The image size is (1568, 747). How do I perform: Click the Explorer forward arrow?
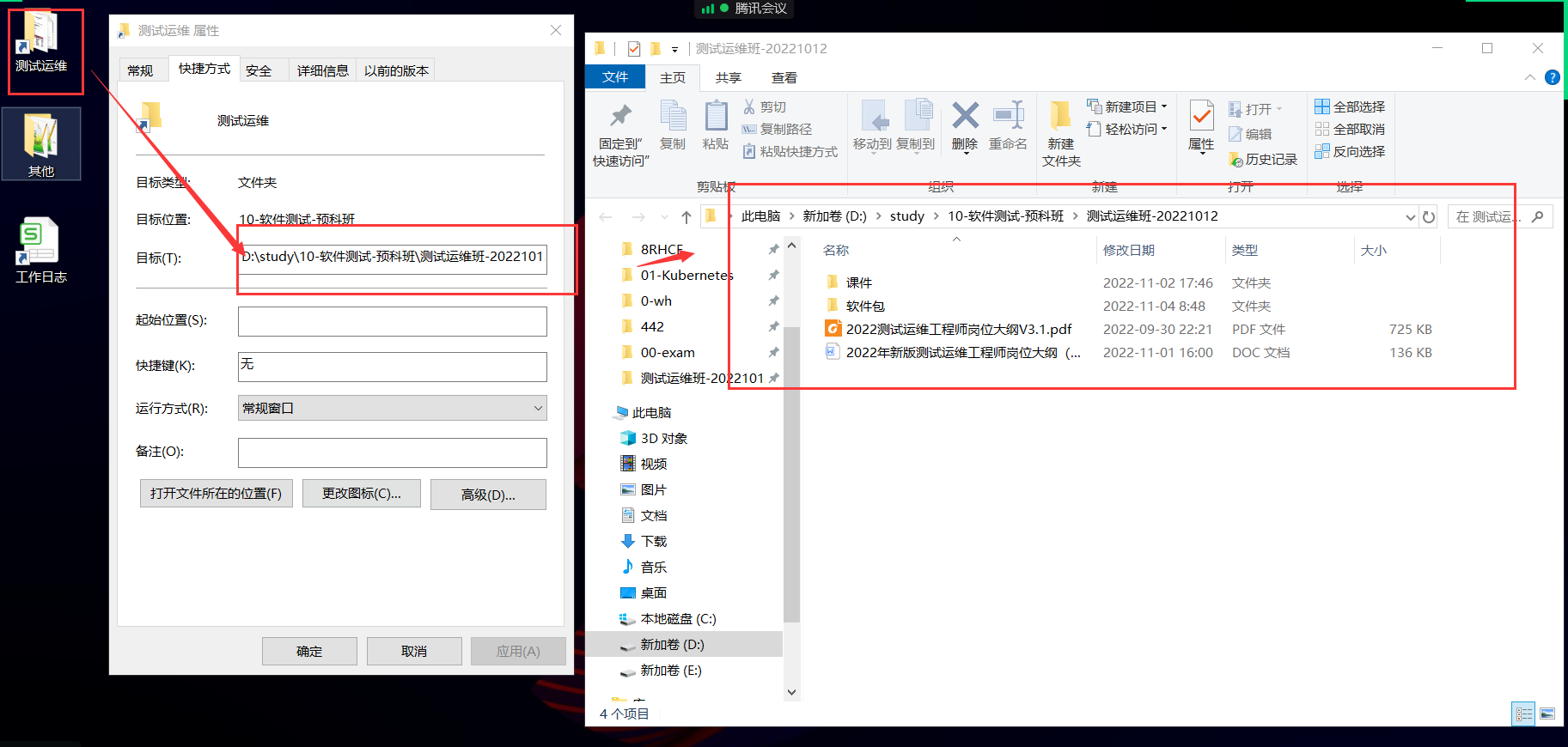638,217
